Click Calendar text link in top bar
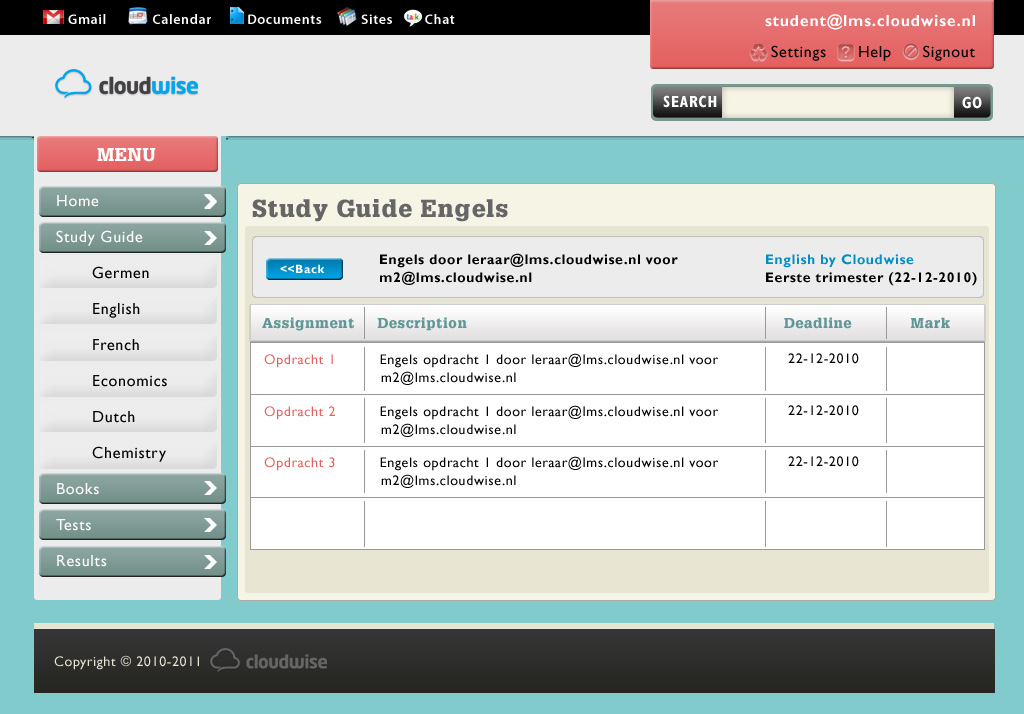1024x714 pixels. click(182, 19)
